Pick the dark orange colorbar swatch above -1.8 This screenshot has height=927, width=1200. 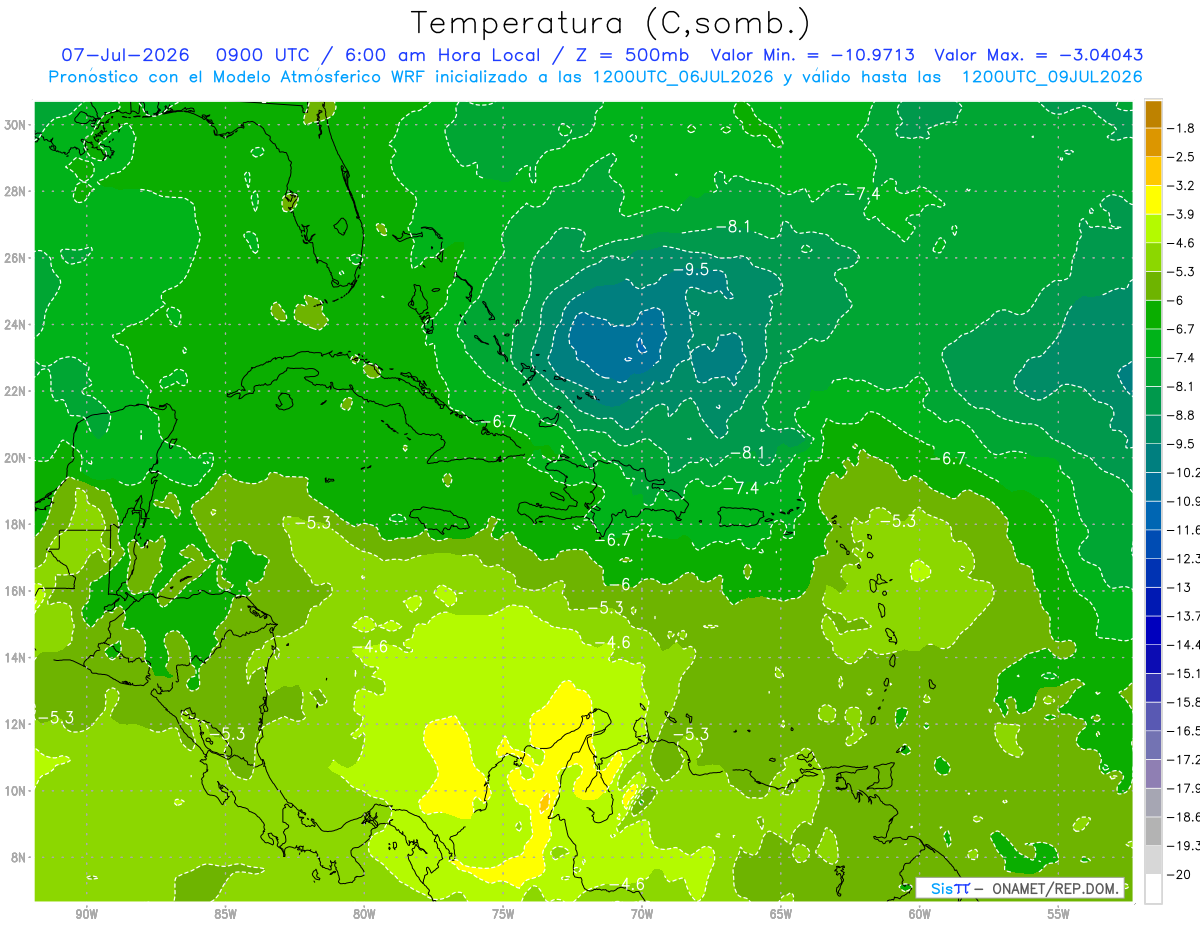click(1153, 114)
